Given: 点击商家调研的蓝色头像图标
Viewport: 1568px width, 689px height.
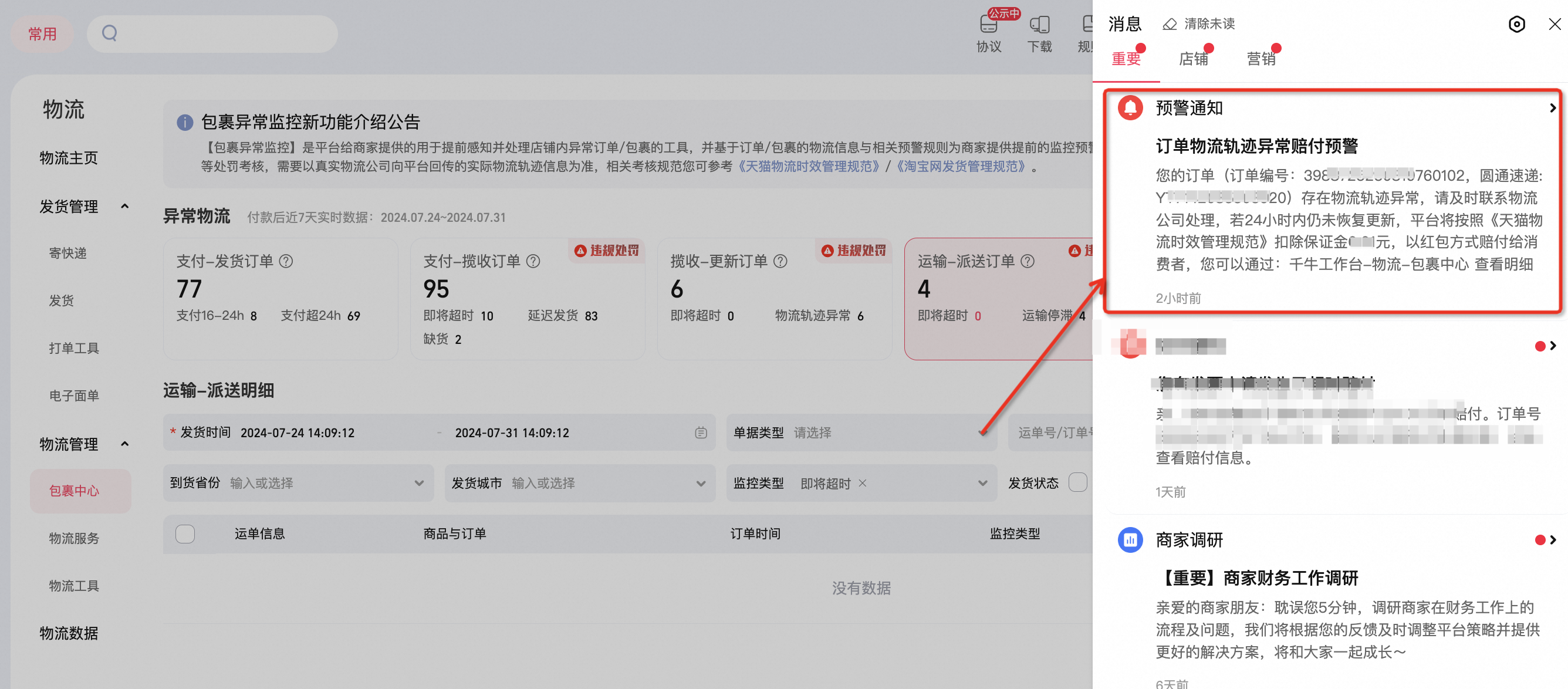Looking at the screenshot, I should (1130, 540).
